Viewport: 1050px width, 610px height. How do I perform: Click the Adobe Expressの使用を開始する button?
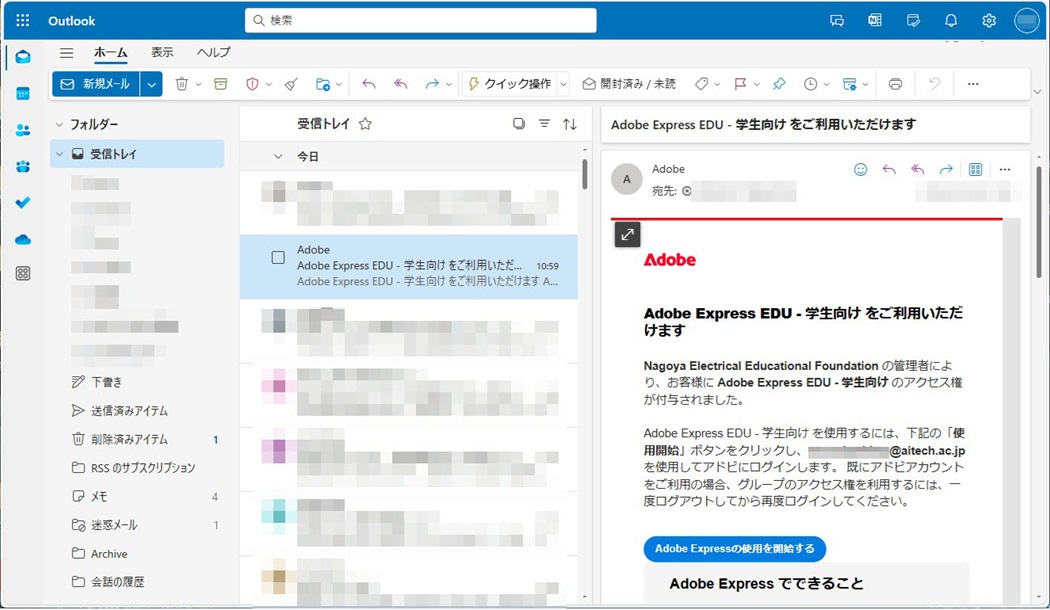pyautogui.click(x=734, y=549)
